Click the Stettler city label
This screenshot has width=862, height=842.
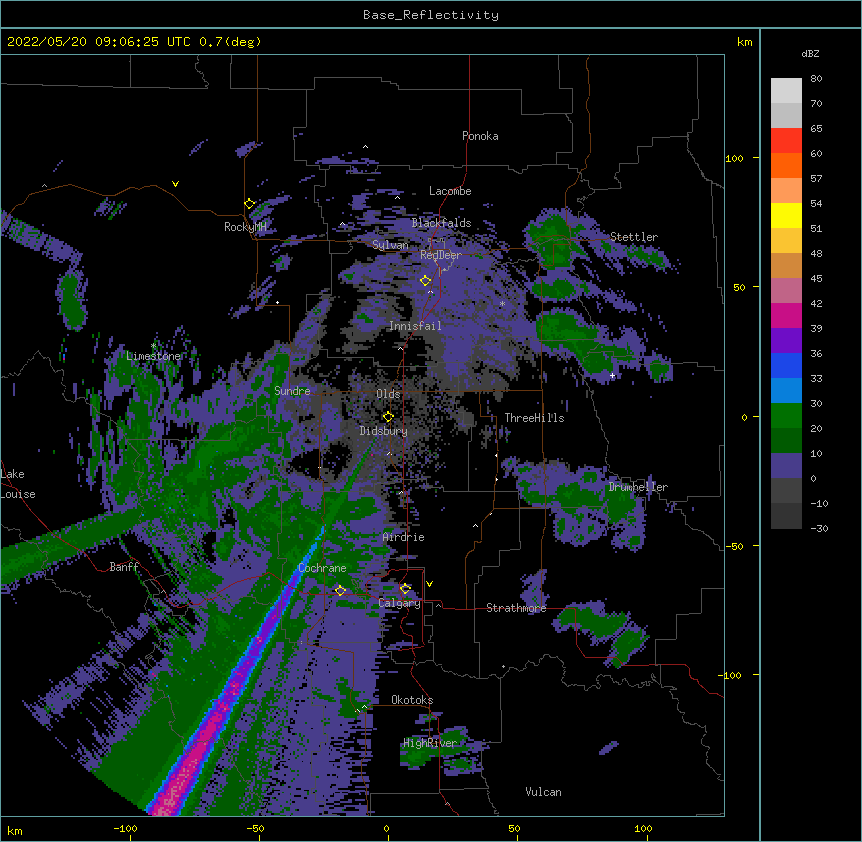tap(634, 237)
